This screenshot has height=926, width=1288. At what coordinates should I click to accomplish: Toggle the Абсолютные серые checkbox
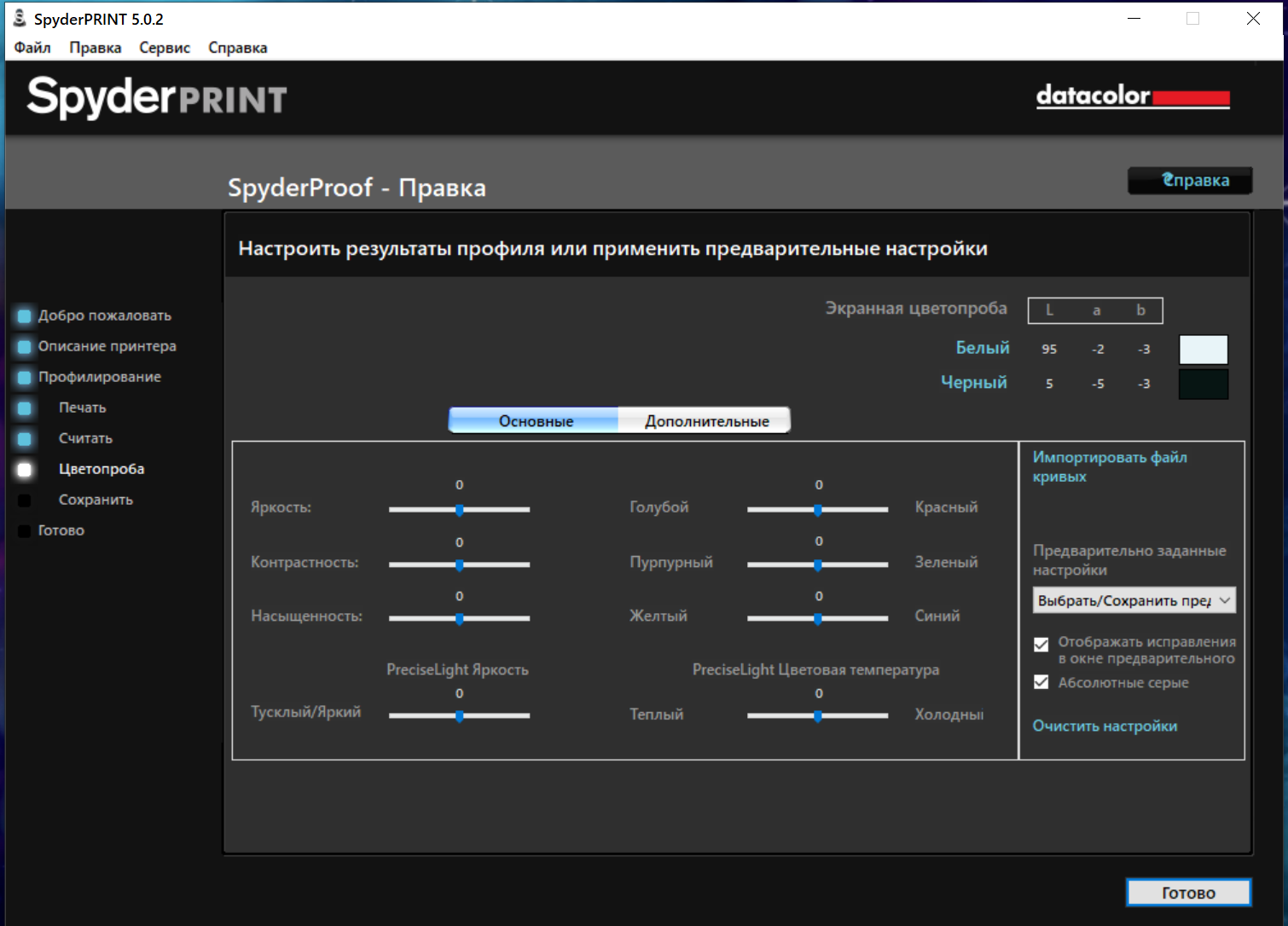(x=1041, y=682)
